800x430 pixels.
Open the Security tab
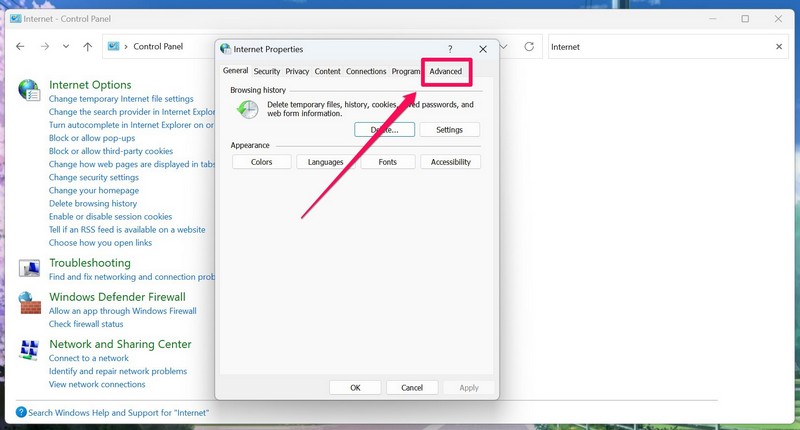click(x=267, y=72)
